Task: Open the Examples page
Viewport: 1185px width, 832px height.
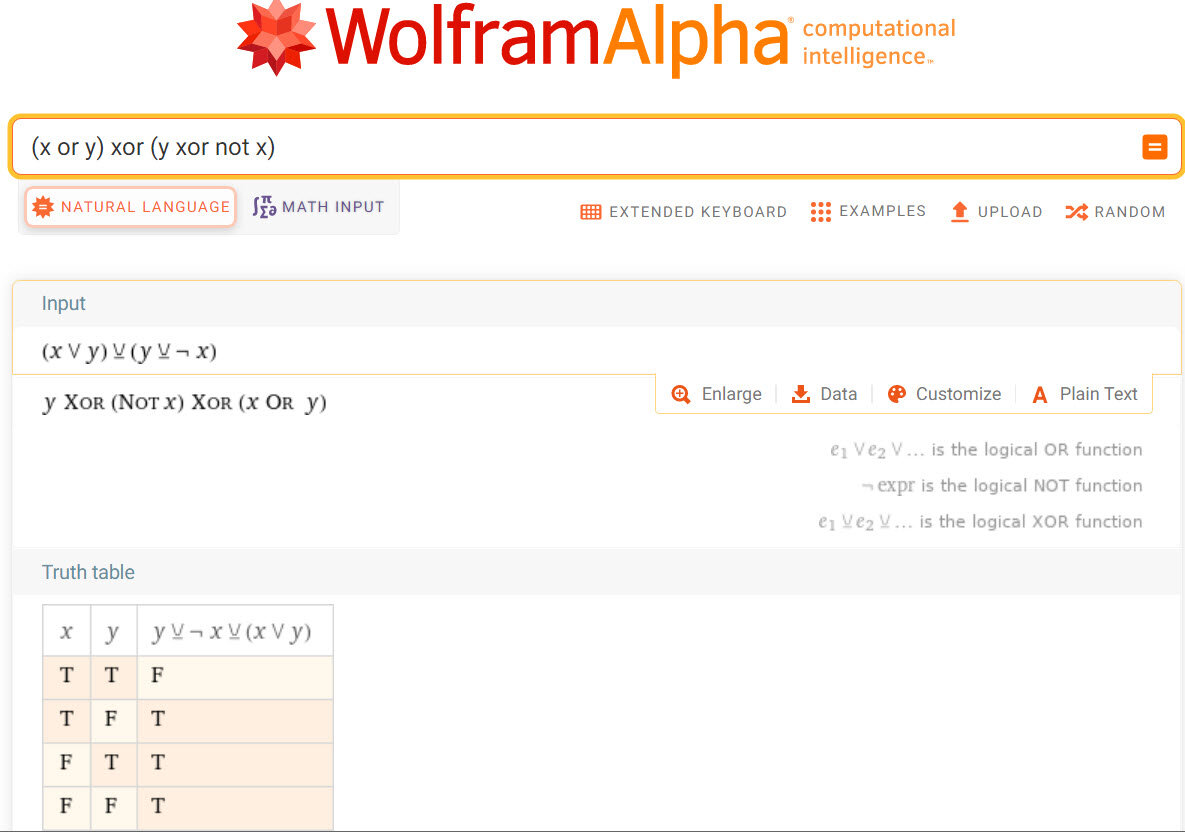Action: pos(868,212)
